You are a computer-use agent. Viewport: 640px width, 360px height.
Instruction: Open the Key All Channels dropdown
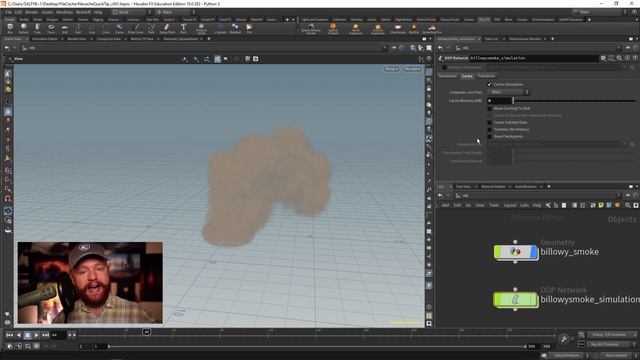click(611, 344)
